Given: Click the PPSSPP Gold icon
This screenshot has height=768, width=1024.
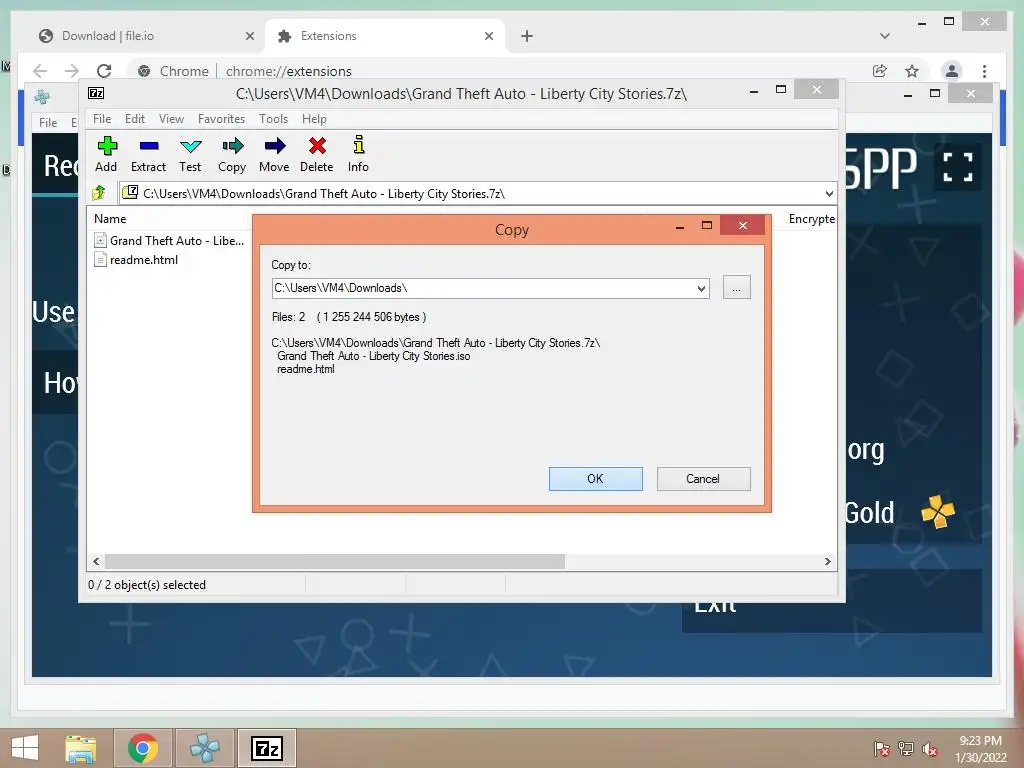Looking at the screenshot, I should tap(938, 511).
